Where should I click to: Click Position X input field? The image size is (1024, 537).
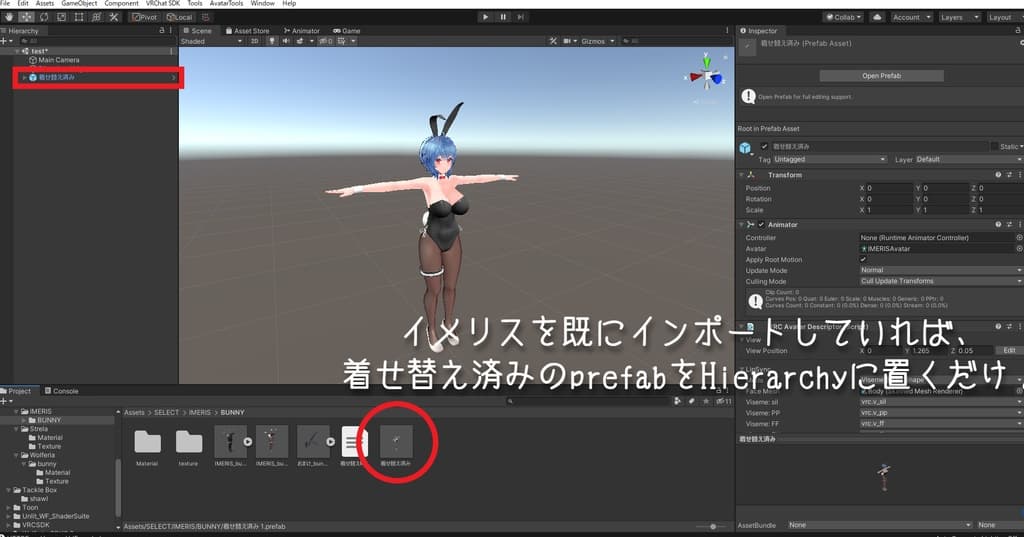pos(889,188)
